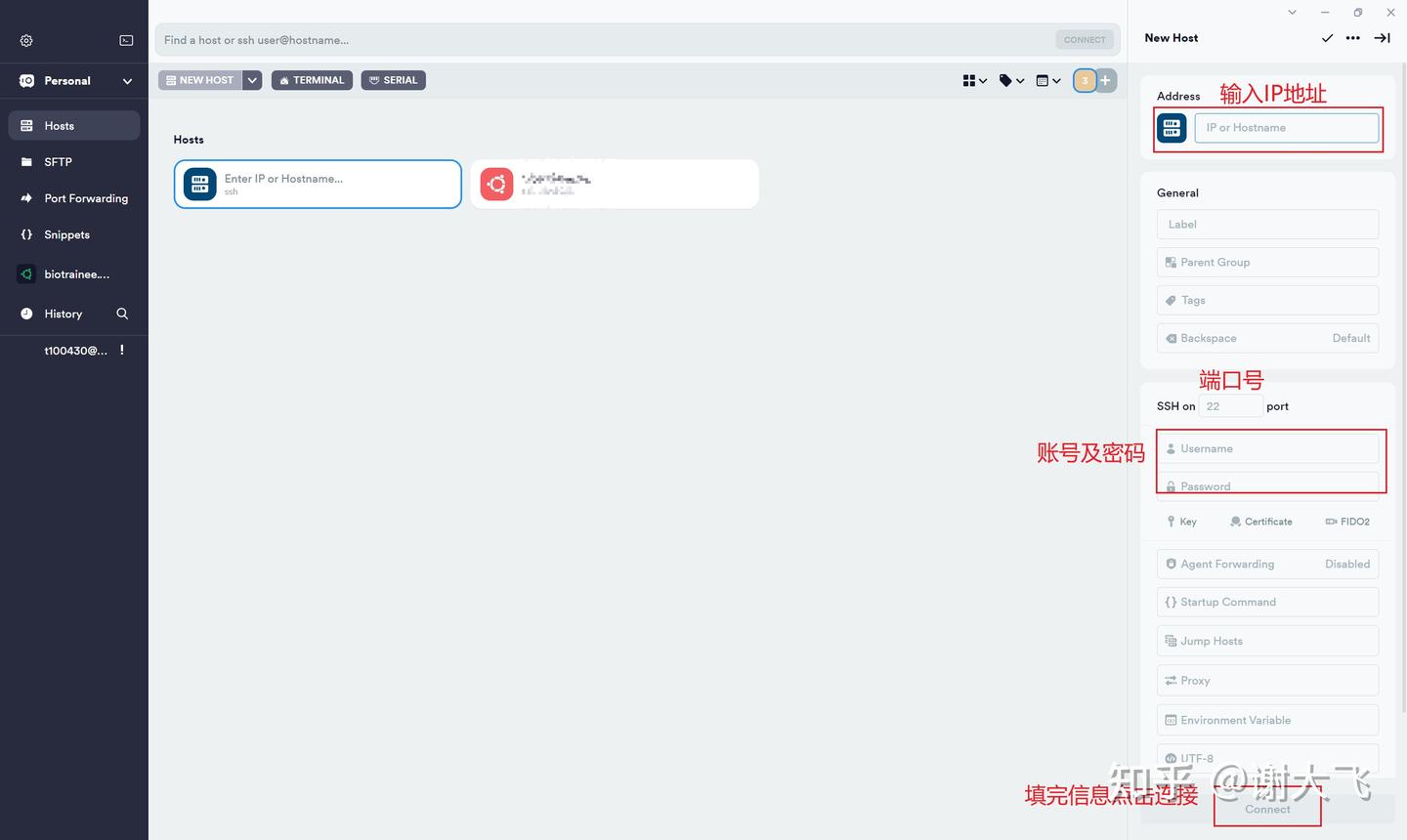Viewport: 1407px width, 840px height.
Task: Collapse the New Host panel
Action: coord(1382,38)
